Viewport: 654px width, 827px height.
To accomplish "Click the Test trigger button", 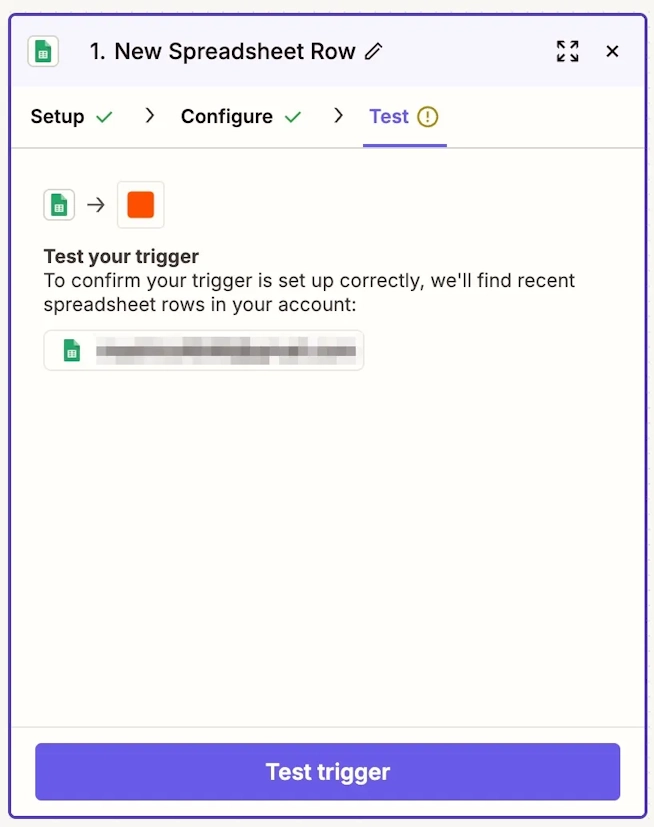I will tap(328, 772).
